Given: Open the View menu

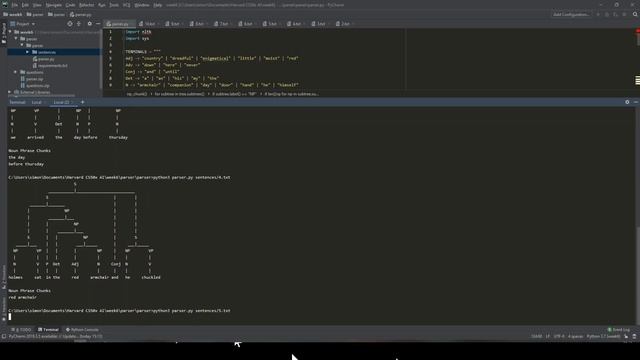Looking at the screenshot, I should (x=37, y=5).
